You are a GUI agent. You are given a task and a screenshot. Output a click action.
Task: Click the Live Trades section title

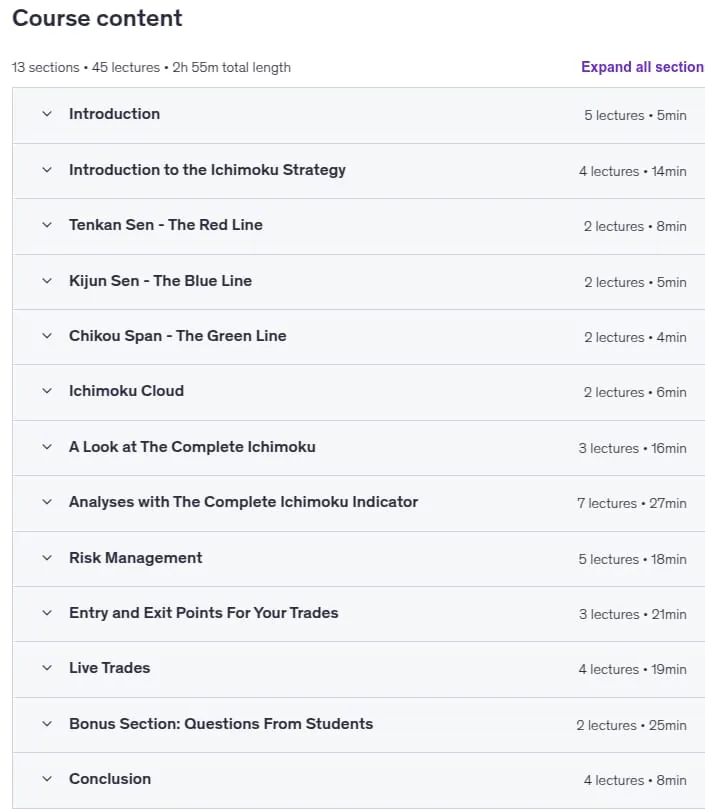point(109,668)
